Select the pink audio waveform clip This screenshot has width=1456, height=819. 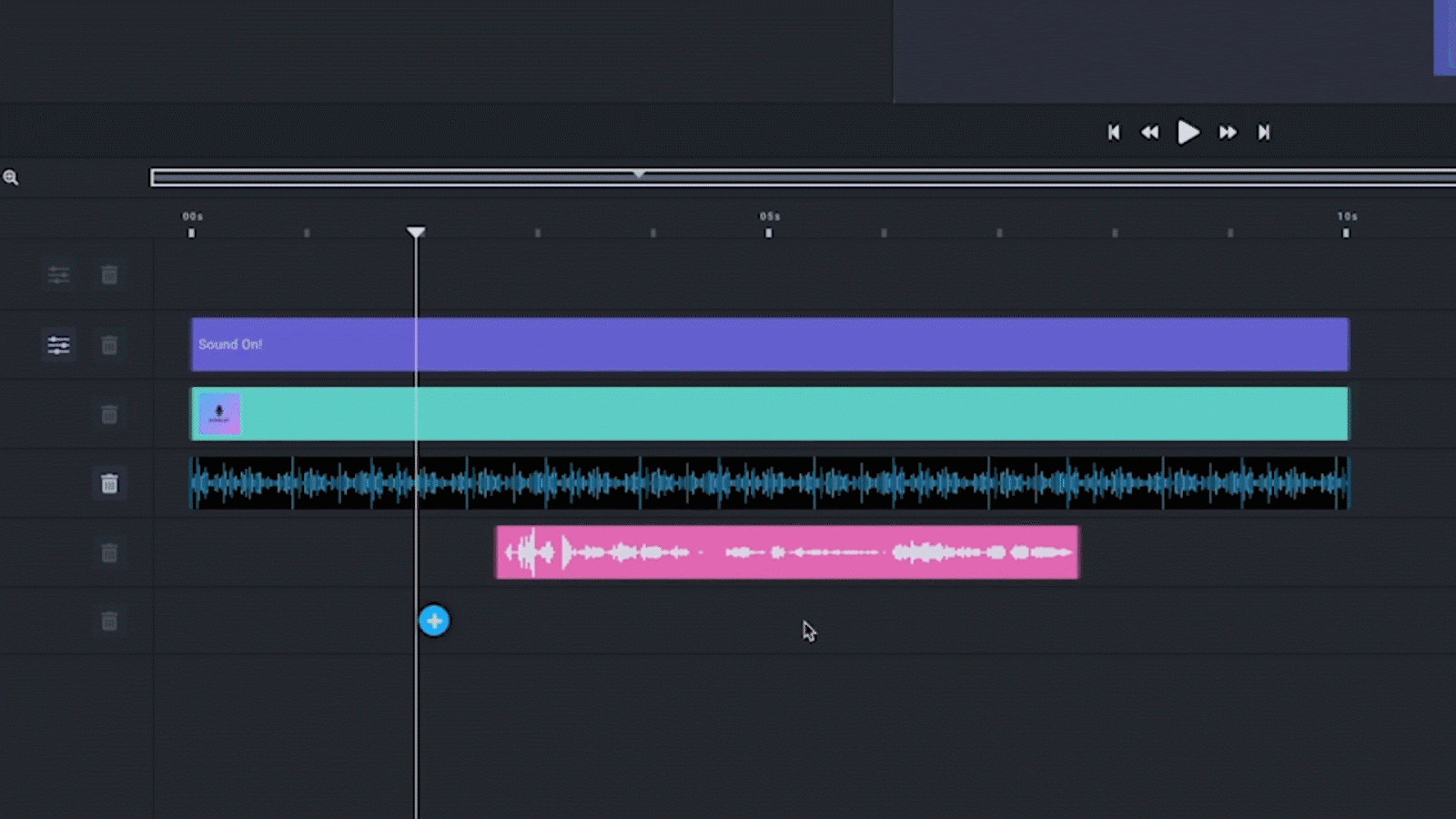pos(787,552)
